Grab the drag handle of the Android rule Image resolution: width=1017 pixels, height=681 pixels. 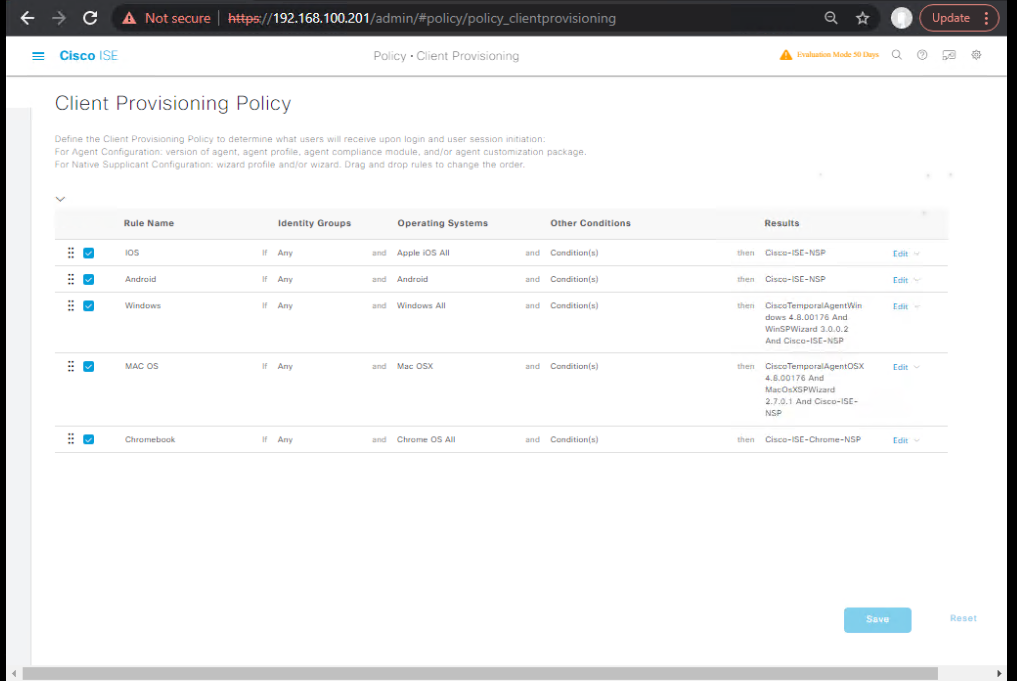[x=71, y=280]
